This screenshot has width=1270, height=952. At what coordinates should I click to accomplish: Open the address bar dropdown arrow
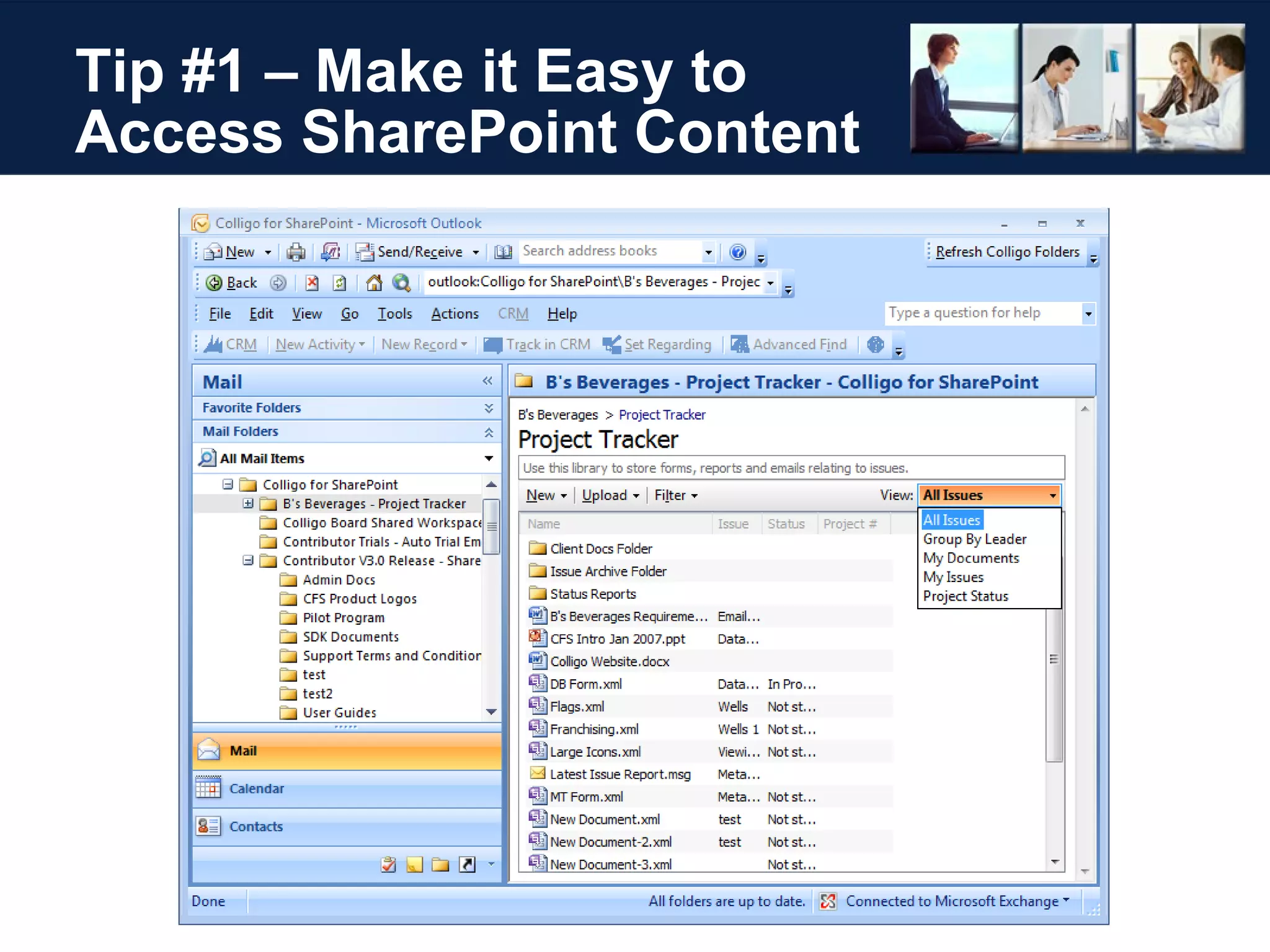tap(771, 283)
